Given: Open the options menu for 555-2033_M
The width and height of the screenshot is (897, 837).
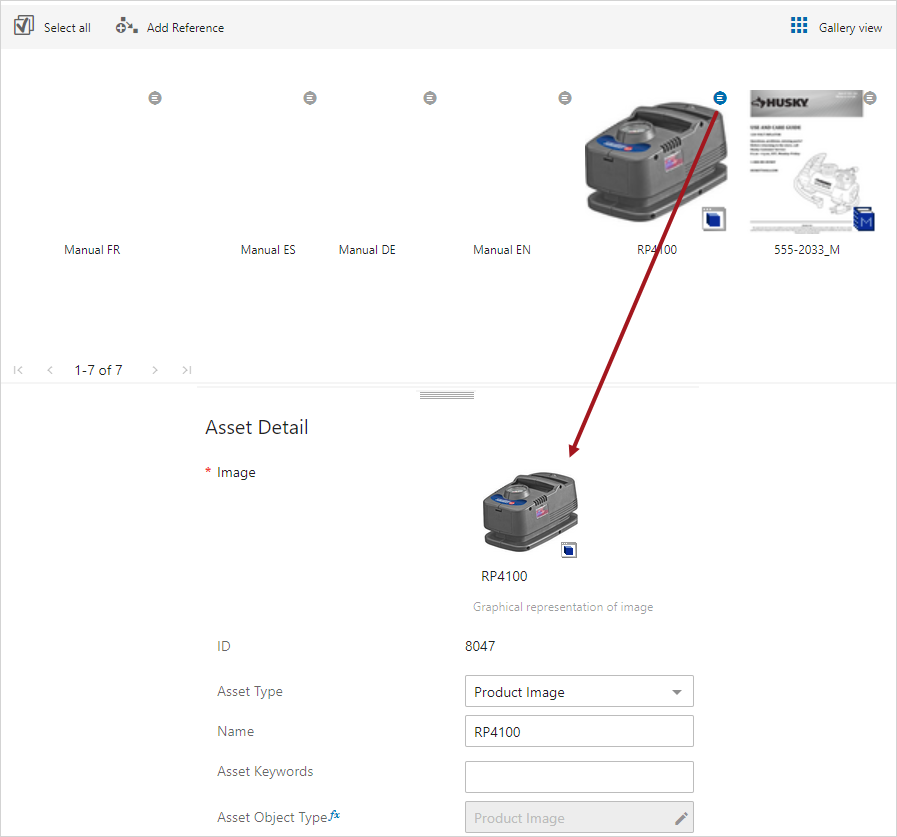Looking at the screenshot, I should tap(870, 98).
